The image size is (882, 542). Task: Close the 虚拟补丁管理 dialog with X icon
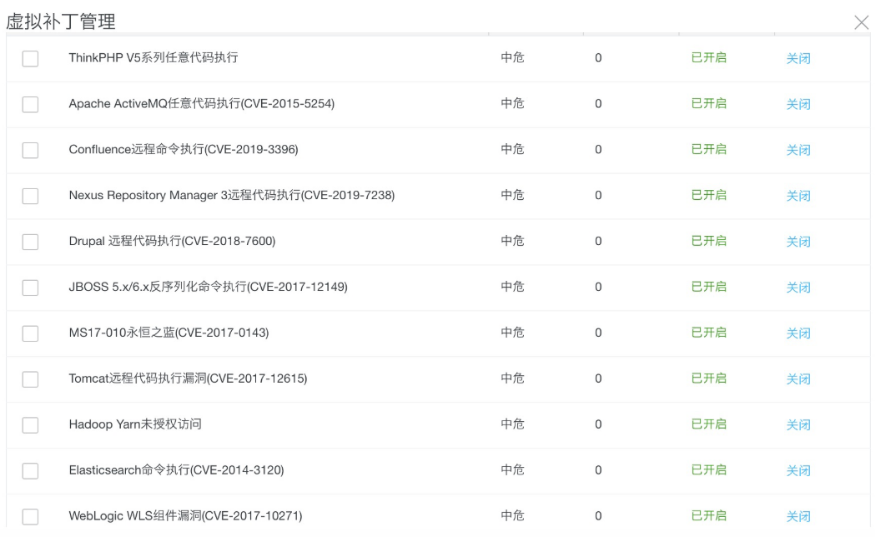861,22
